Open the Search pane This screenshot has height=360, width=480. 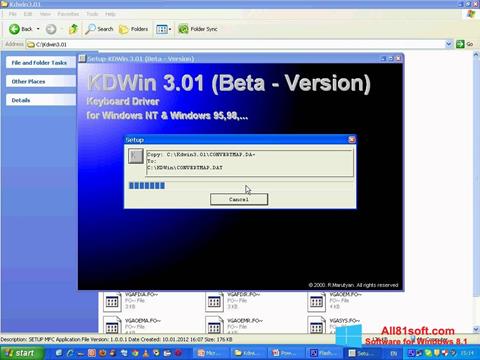click(99, 29)
